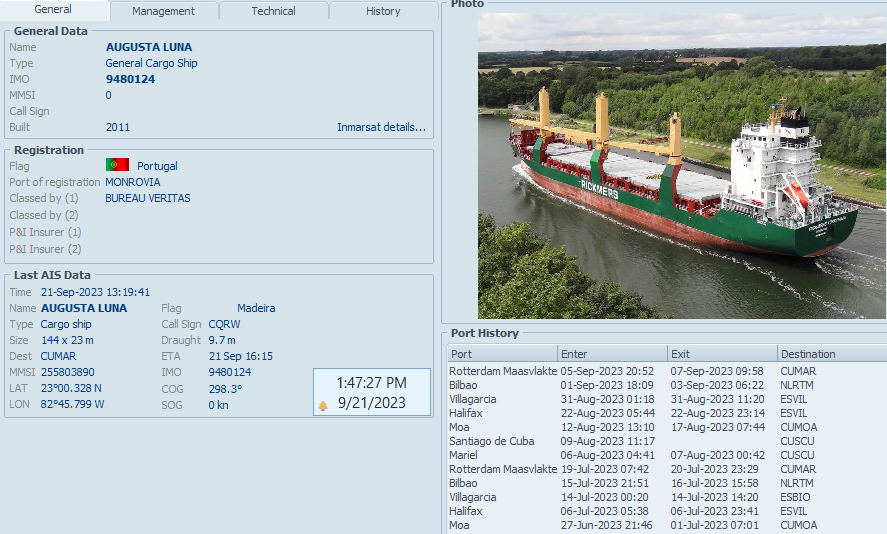The height and width of the screenshot is (534, 887).
Task: Click the 1:47:27 PM clock time
Action: click(371, 383)
